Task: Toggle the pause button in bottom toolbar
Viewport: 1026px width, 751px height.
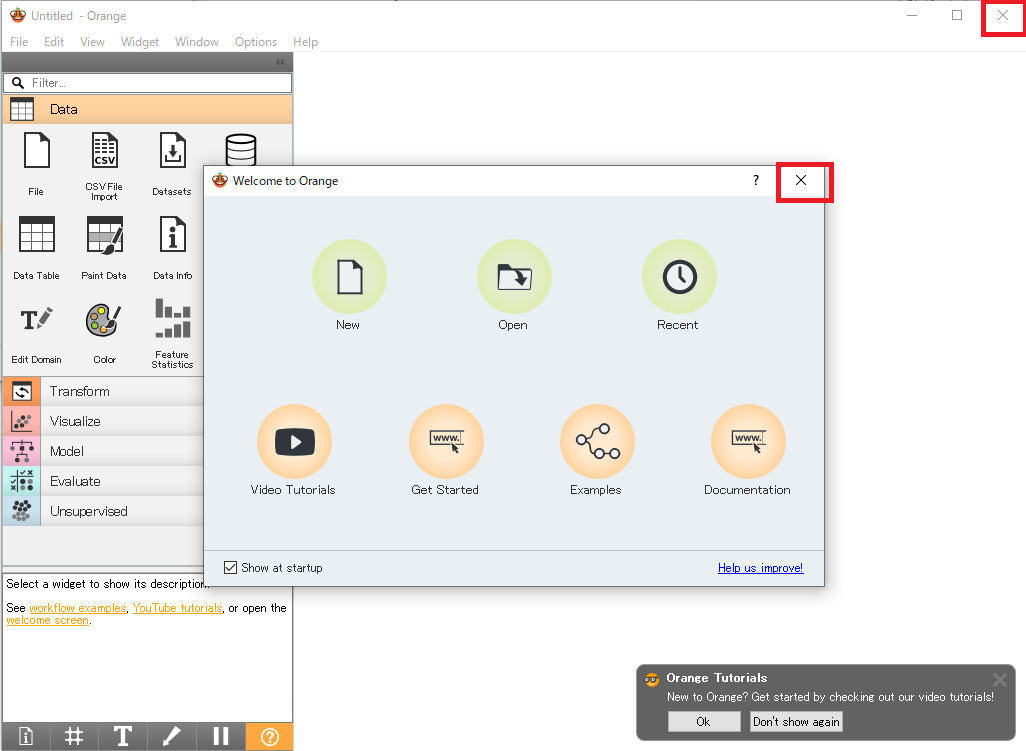Action: click(221, 737)
